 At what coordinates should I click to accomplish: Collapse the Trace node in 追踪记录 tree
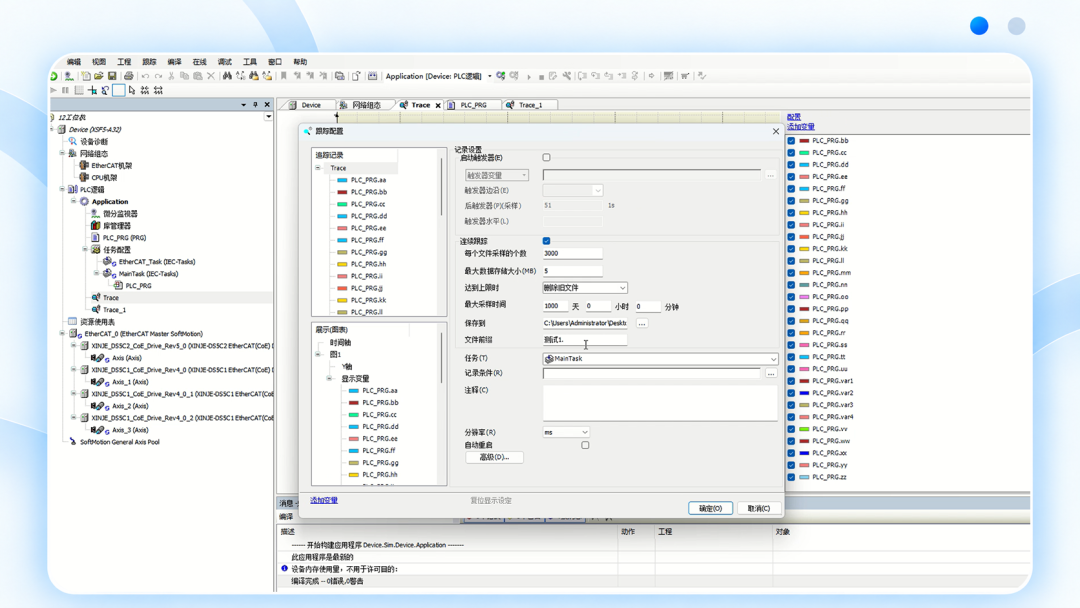pyautogui.click(x=318, y=168)
